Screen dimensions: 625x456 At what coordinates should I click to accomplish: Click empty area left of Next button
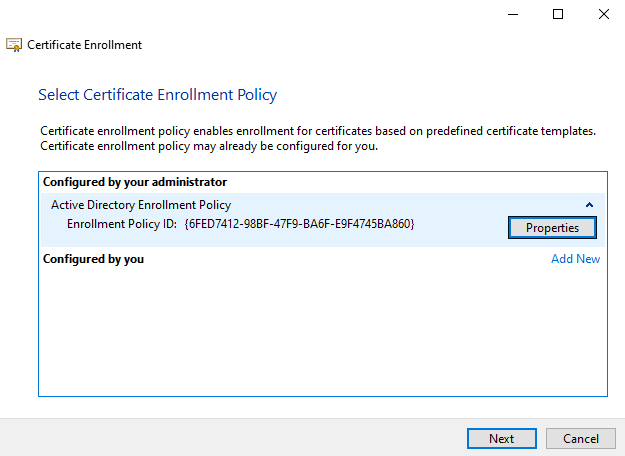pos(250,438)
